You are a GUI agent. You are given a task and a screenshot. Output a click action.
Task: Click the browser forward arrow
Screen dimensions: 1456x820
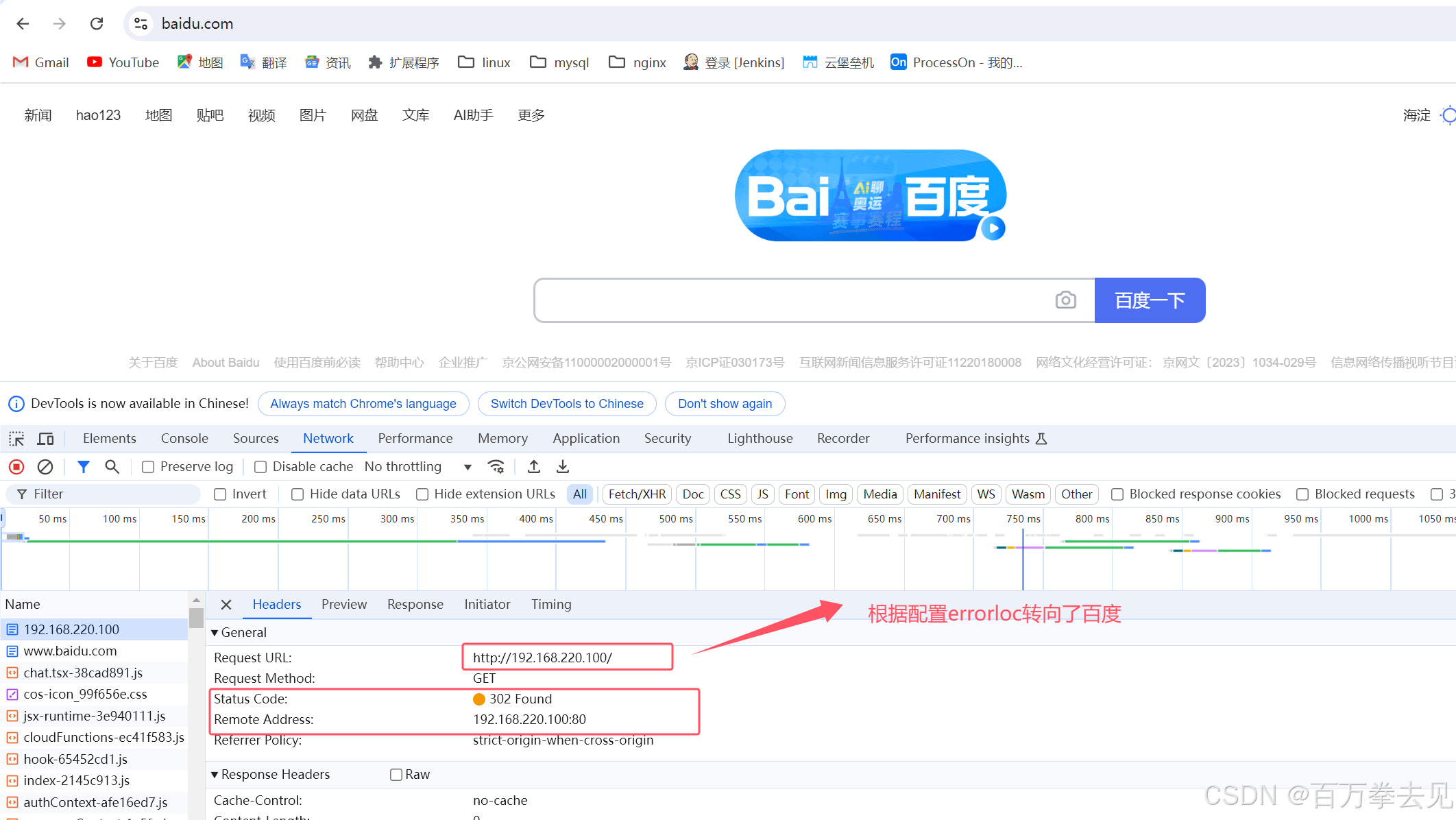[x=60, y=24]
